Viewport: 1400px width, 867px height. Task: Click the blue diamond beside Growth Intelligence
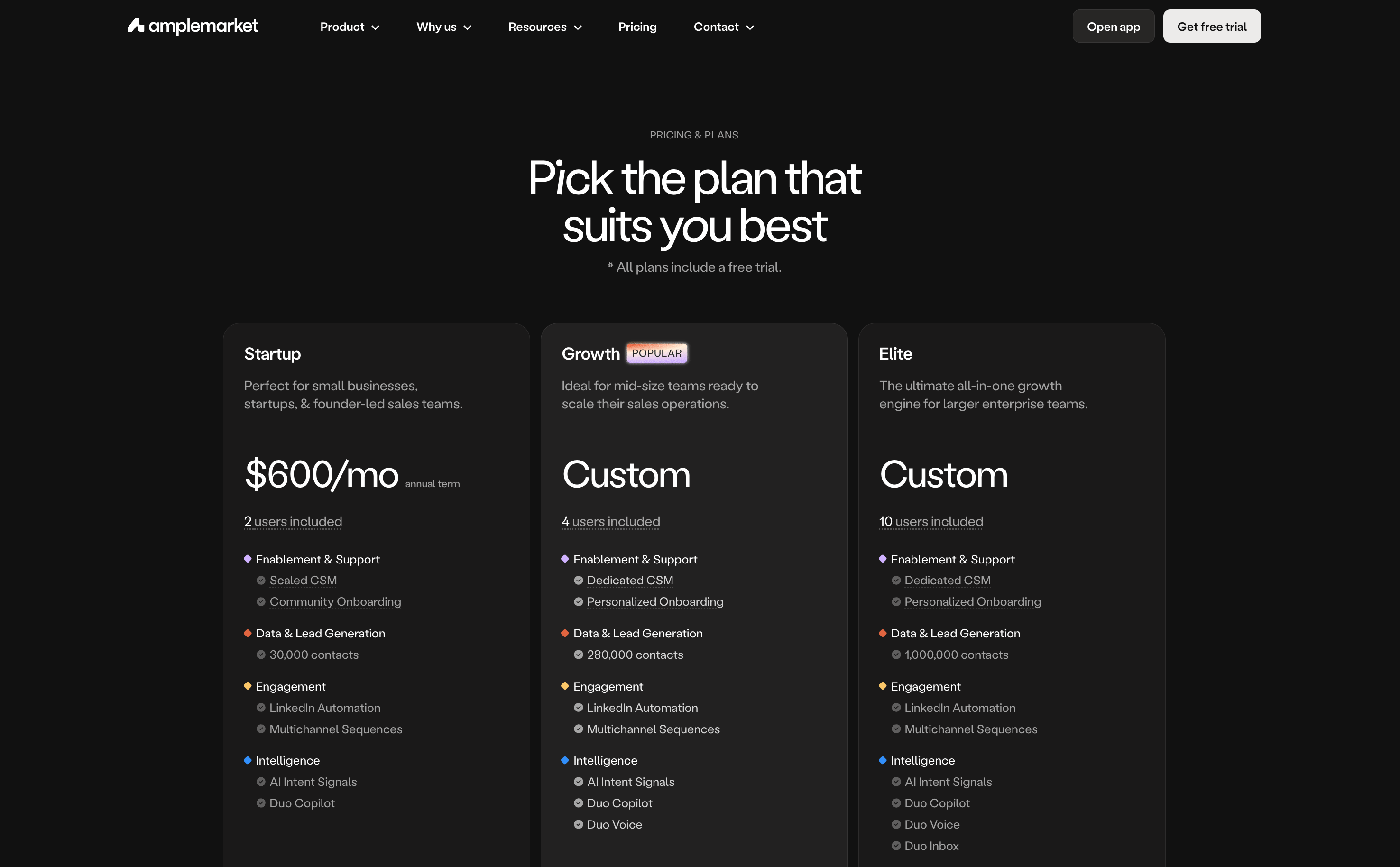565,760
